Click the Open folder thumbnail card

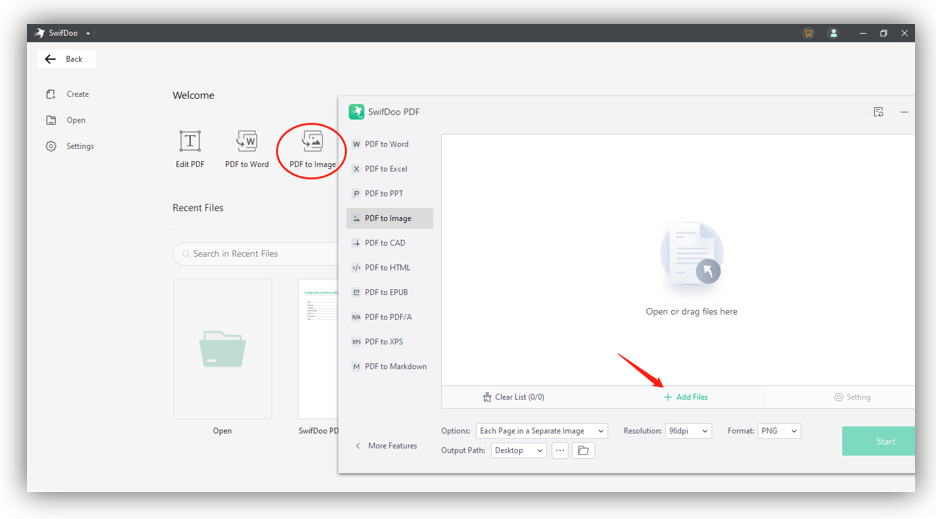point(222,349)
